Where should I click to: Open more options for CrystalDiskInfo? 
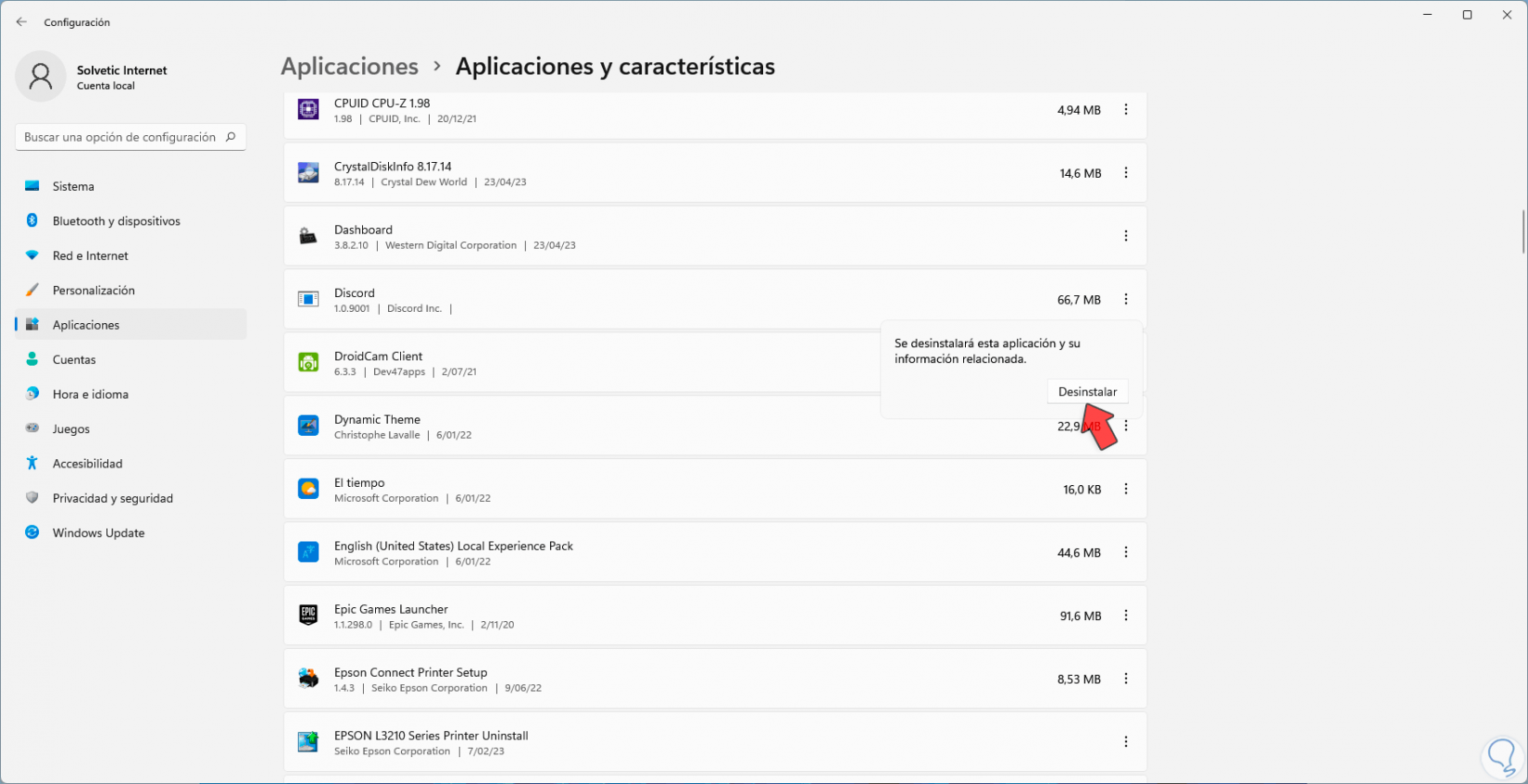click(x=1126, y=173)
